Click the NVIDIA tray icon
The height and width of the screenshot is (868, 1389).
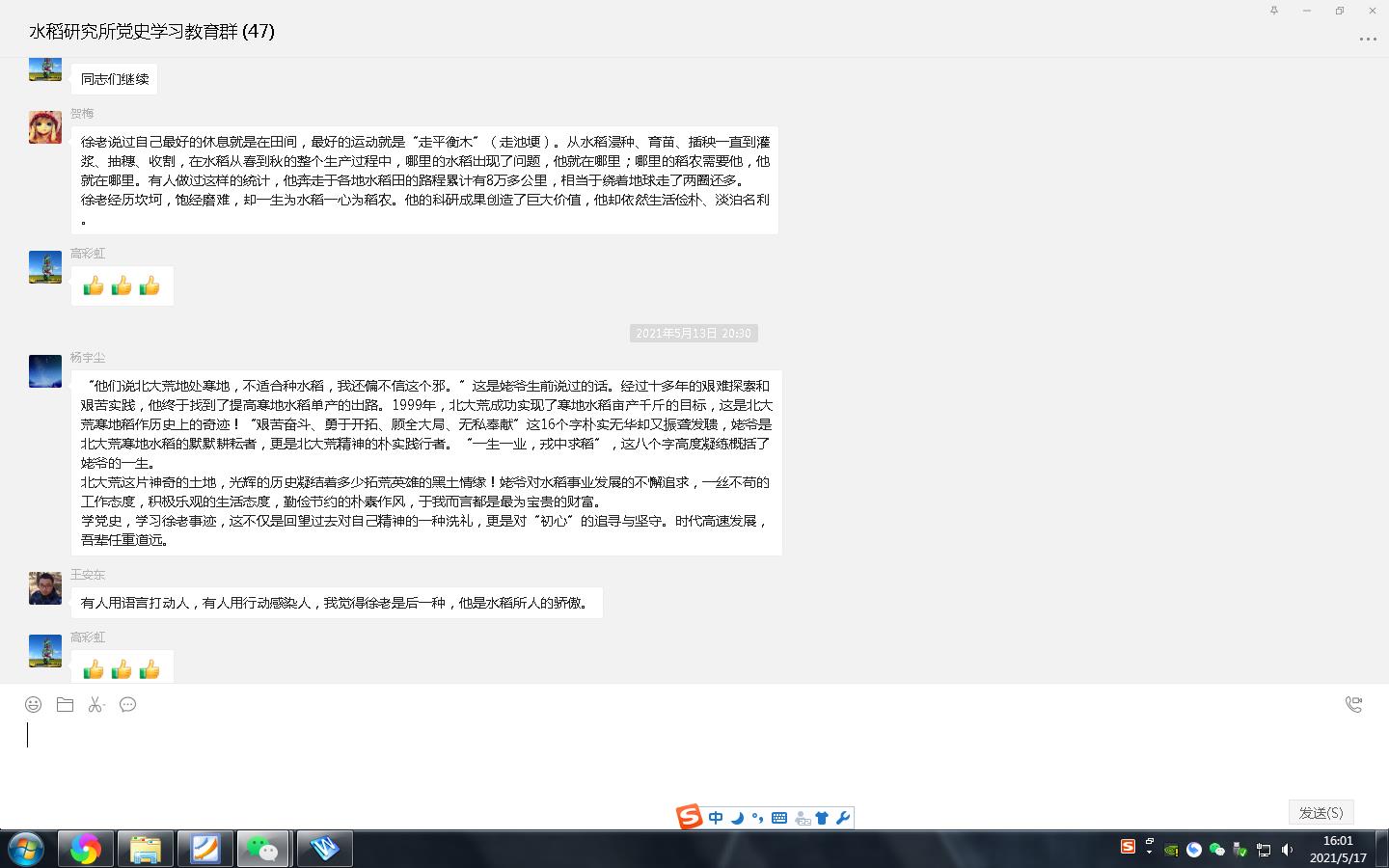tap(1171, 850)
